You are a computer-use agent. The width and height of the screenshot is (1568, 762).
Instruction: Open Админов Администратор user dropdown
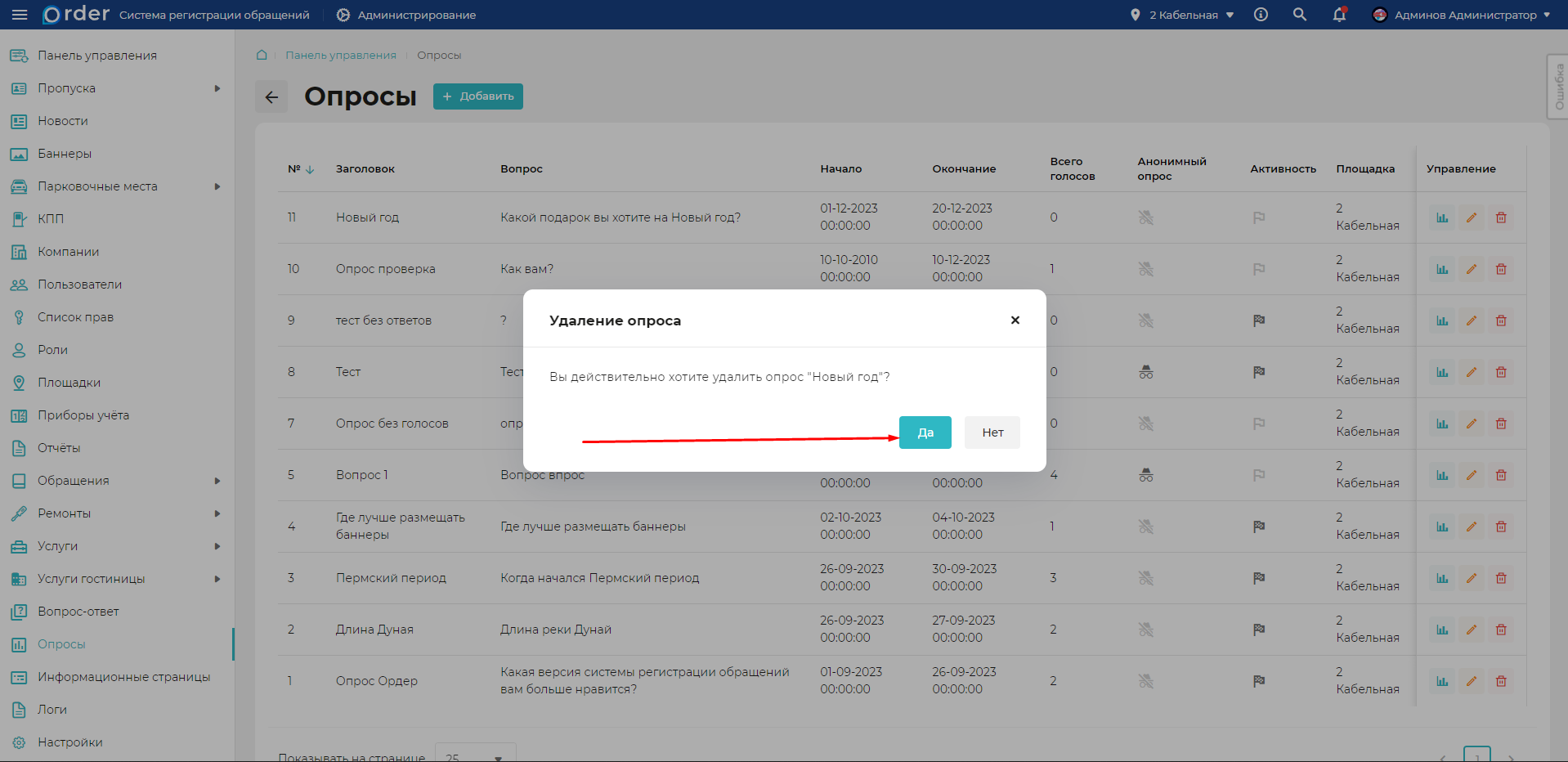[1462, 15]
